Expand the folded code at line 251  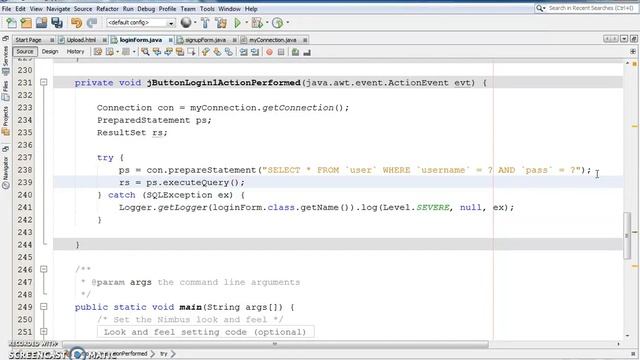(44, 331)
